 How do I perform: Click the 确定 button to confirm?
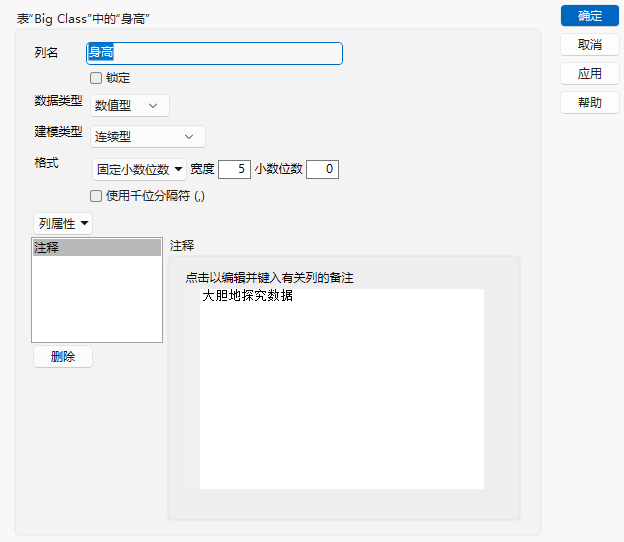pos(589,16)
